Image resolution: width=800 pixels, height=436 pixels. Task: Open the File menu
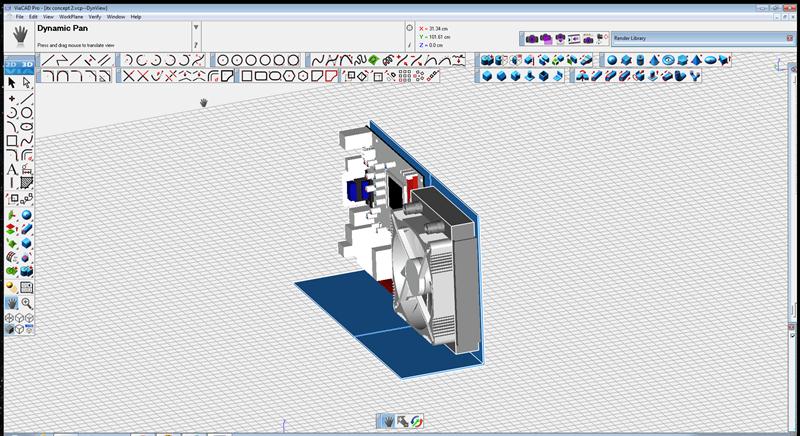click(19, 17)
